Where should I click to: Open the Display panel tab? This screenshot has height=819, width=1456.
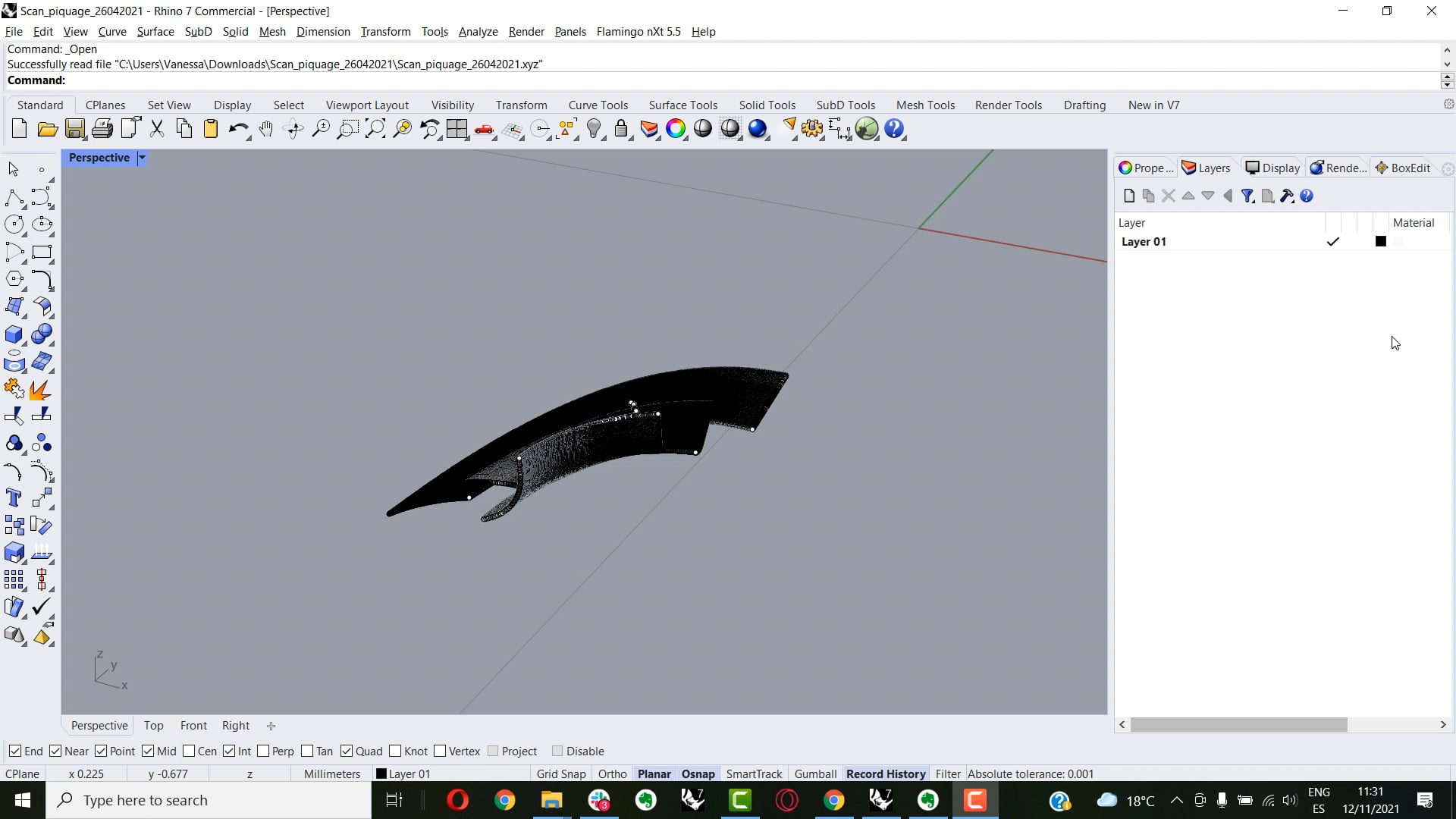click(1273, 168)
